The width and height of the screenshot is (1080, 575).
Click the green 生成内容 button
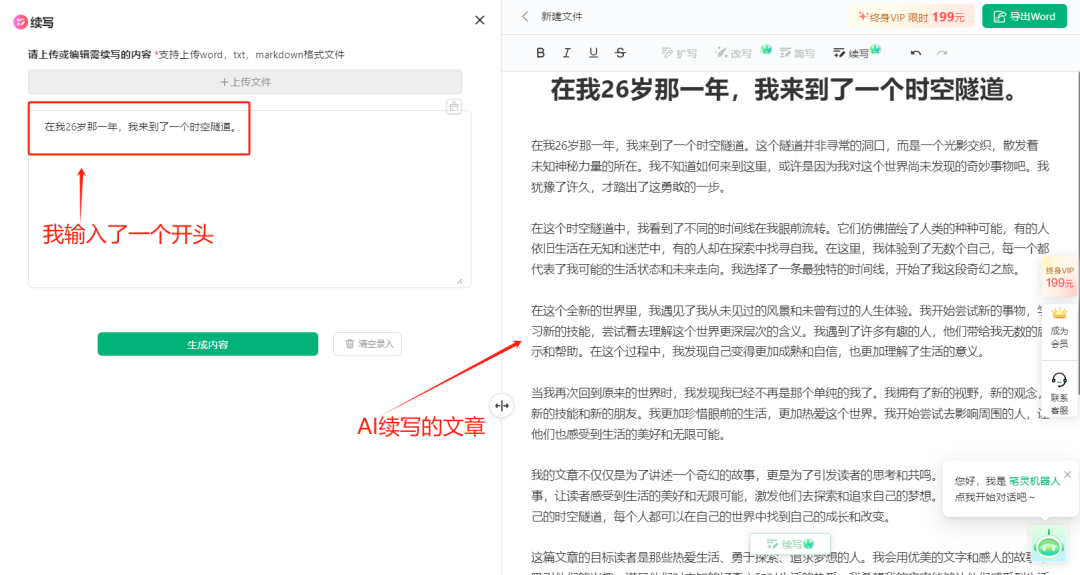pos(207,344)
